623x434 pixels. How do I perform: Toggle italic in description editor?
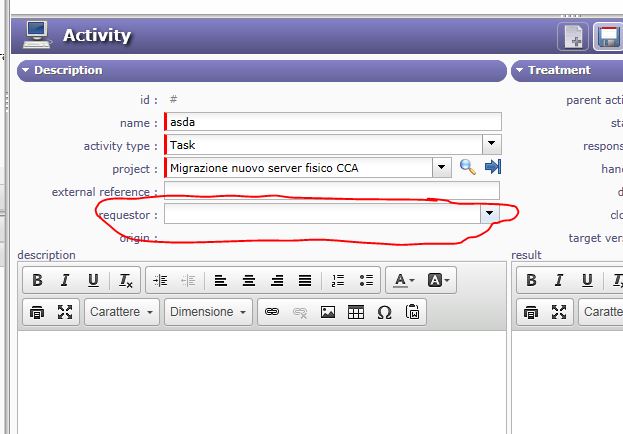(x=65, y=280)
